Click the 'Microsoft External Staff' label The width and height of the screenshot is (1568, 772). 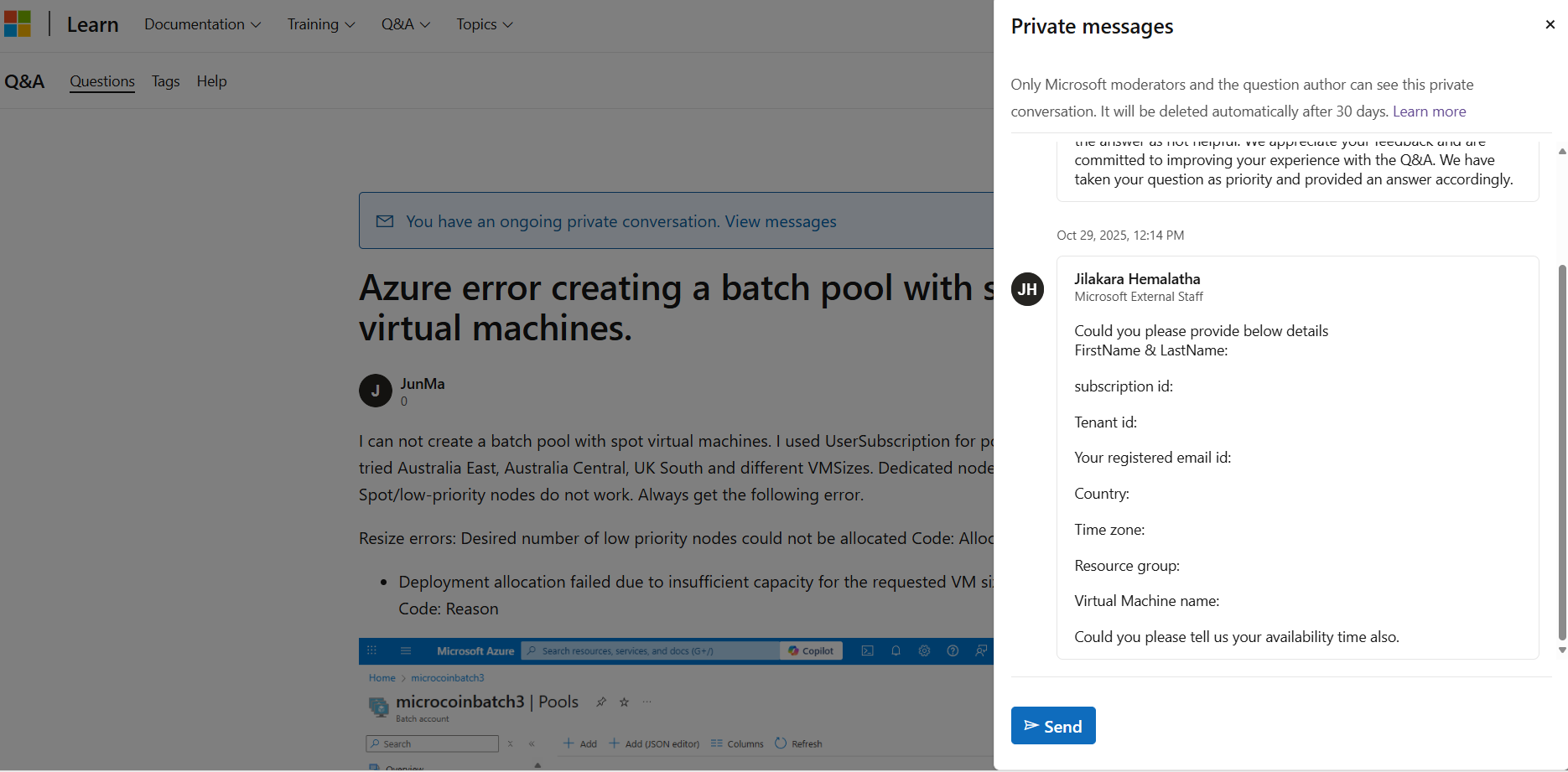tap(1139, 297)
